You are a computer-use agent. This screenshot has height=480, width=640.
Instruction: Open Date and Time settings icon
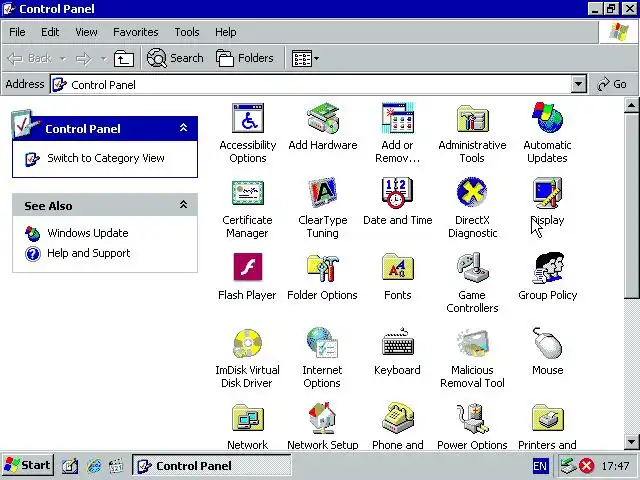(398, 193)
